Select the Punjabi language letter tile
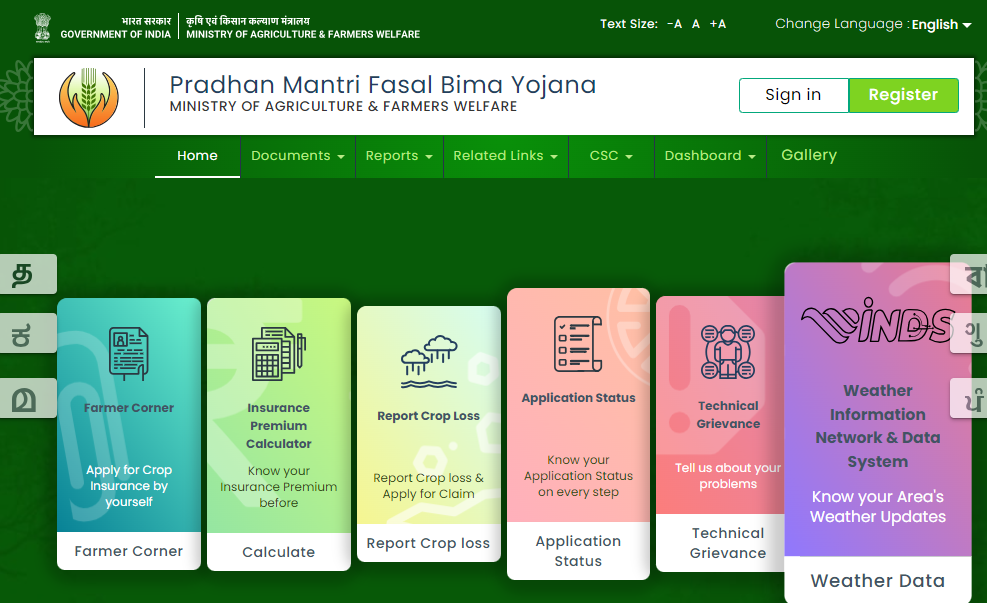The image size is (987, 603). coord(968,398)
